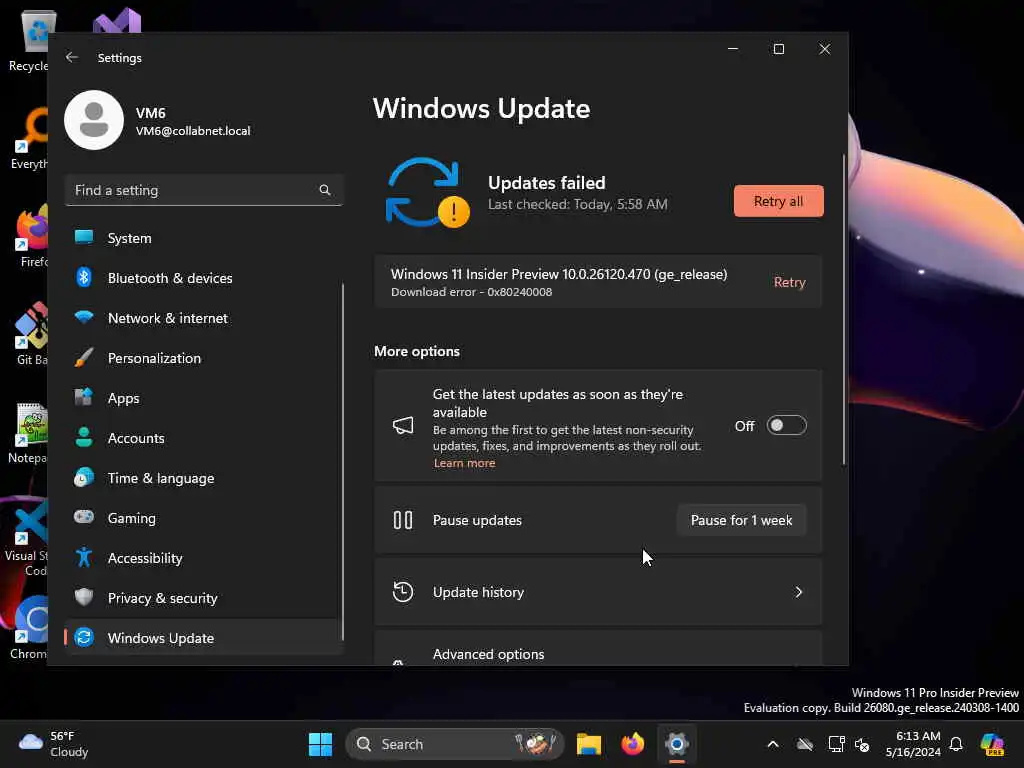Click the taskbar Search box
1024x768 pixels.
[455, 744]
